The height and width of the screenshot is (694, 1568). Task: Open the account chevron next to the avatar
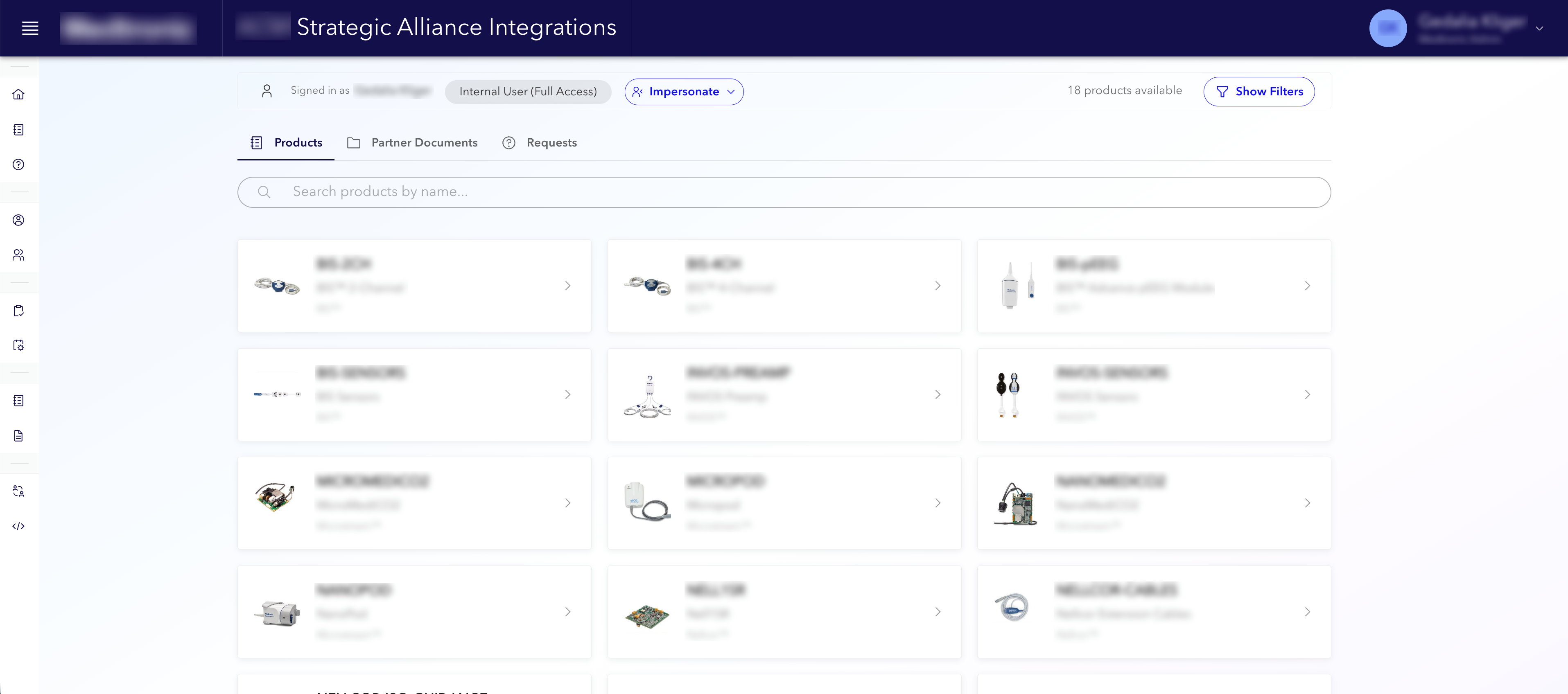coord(1541,28)
